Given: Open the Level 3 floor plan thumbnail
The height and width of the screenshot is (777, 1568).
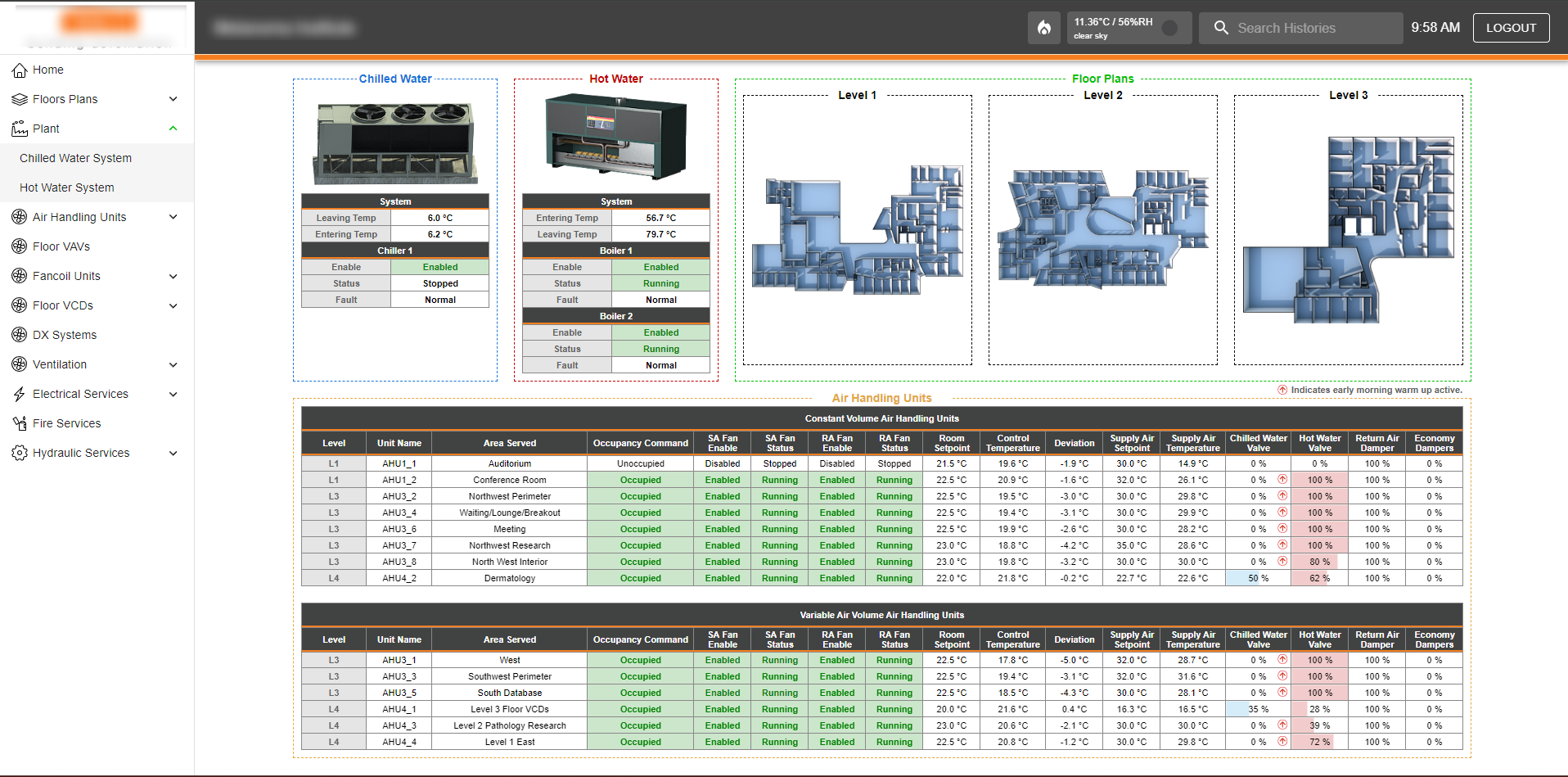Looking at the screenshot, I should coord(1349,230).
